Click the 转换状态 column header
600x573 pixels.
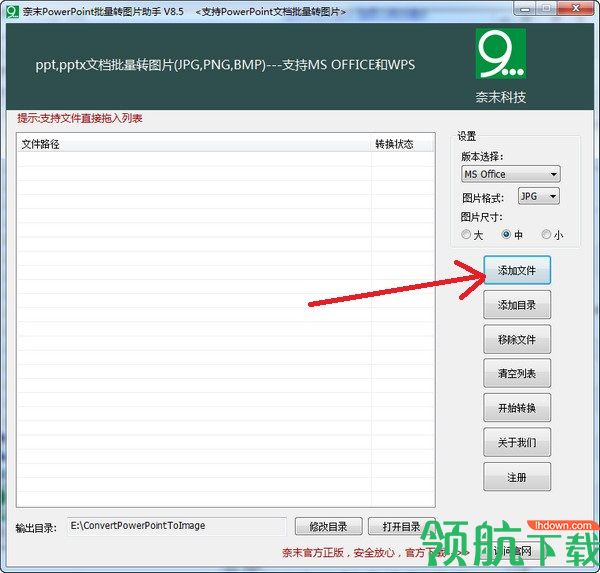pyautogui.click(x=403, y=144)
